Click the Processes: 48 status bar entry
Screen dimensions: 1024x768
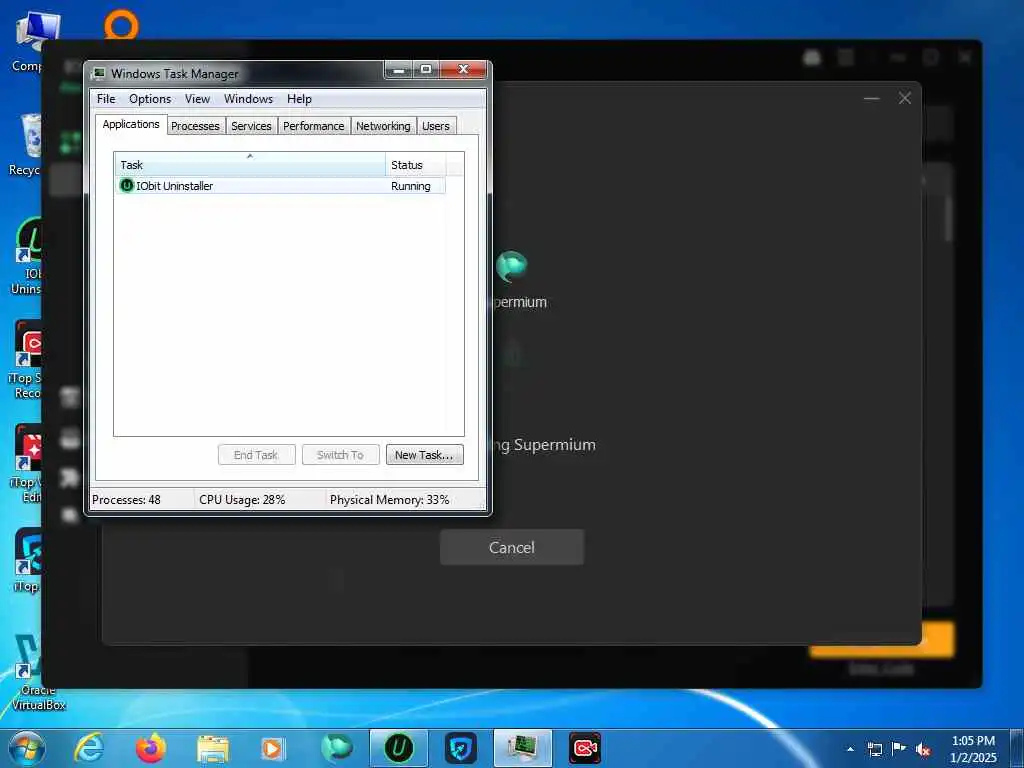point(127,500)
